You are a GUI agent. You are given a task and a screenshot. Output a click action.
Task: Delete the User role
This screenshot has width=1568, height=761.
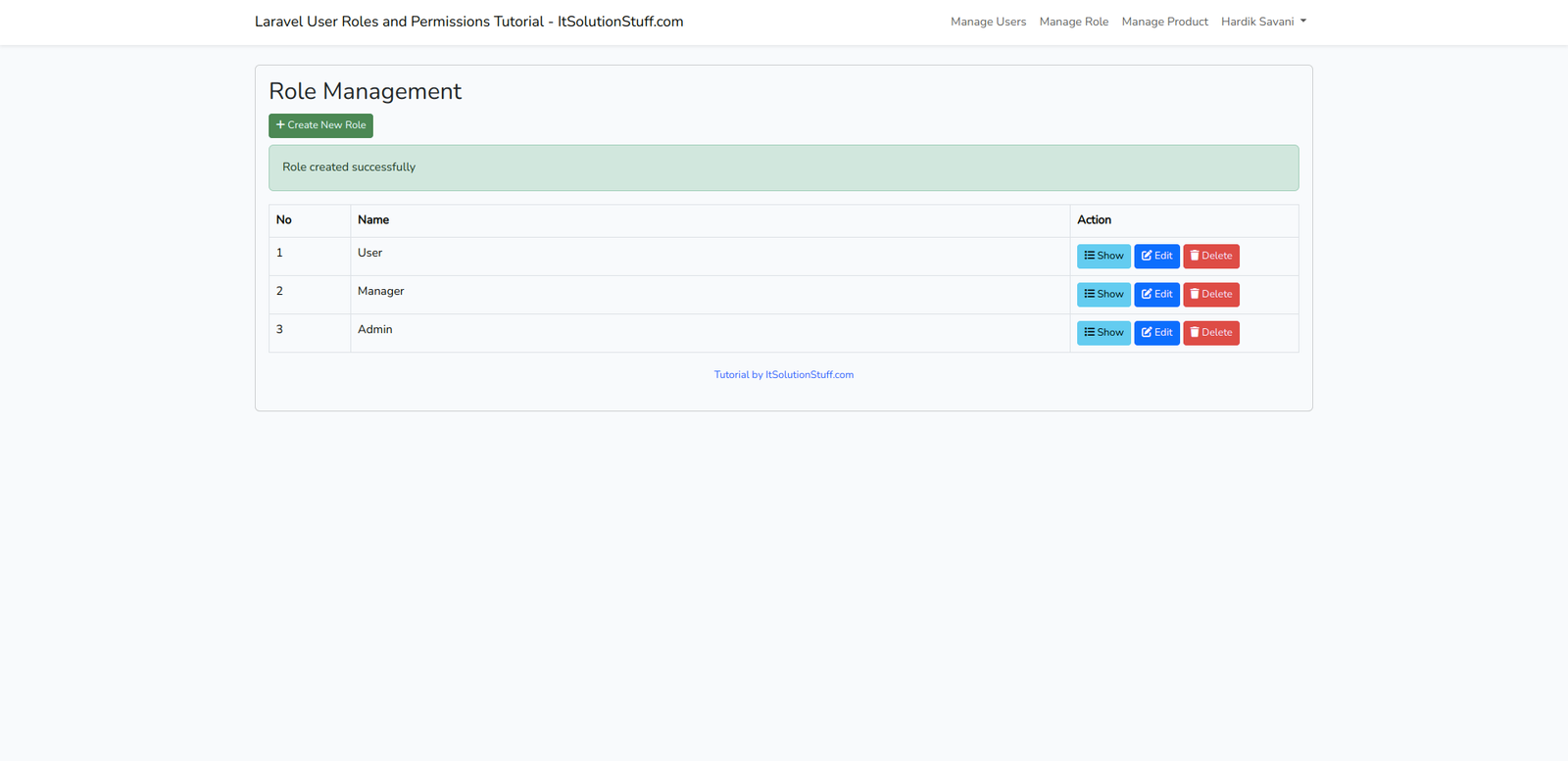[x=1210, y=256]
